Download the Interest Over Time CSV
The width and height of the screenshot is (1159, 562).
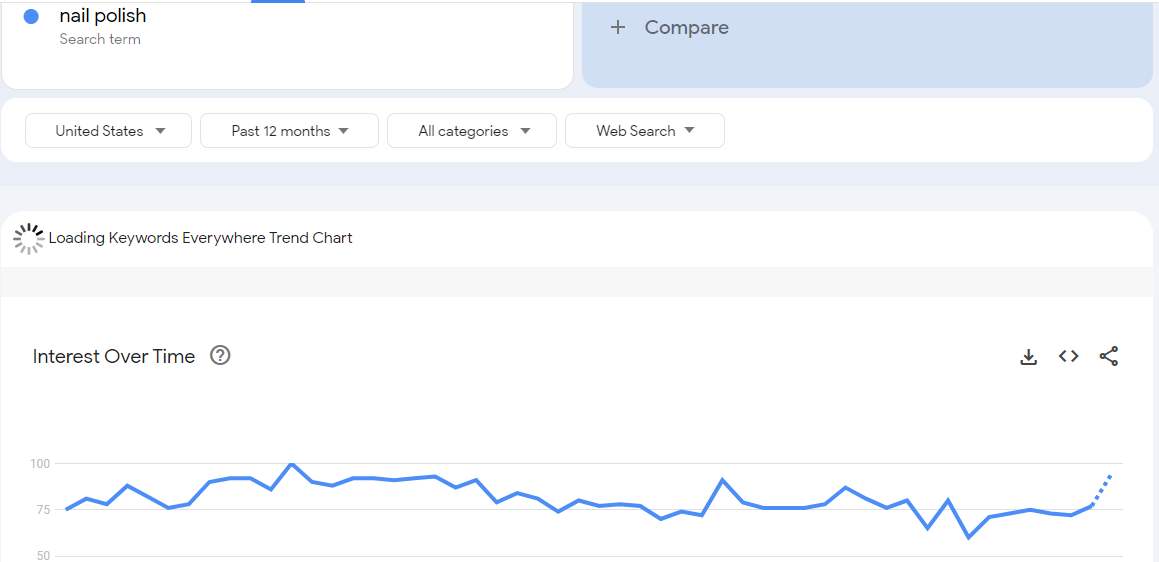tap(1028, 356)
